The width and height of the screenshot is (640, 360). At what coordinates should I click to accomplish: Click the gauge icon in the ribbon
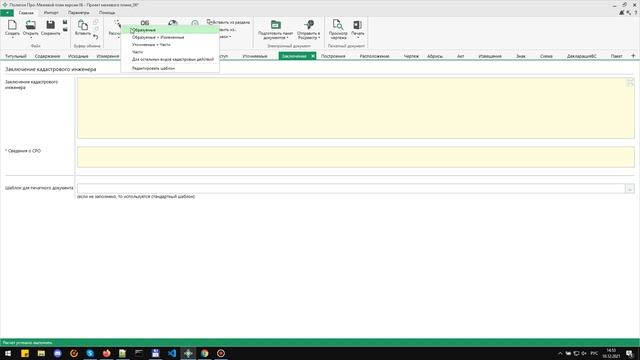tap(173, 23)
